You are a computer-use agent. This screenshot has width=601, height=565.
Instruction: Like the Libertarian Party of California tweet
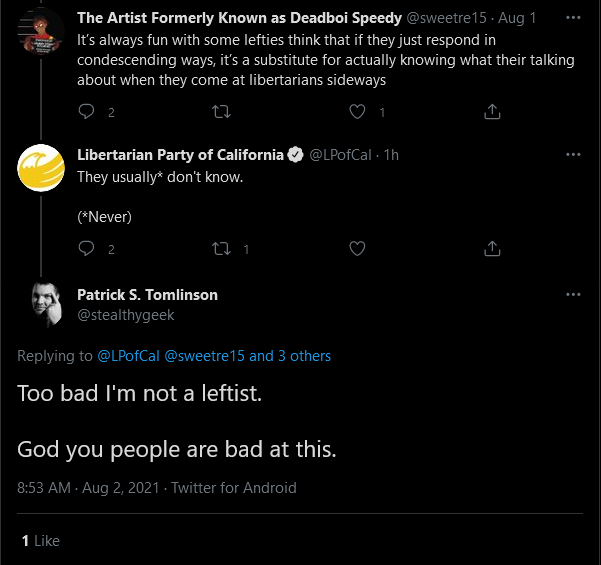tap(357, 248)
